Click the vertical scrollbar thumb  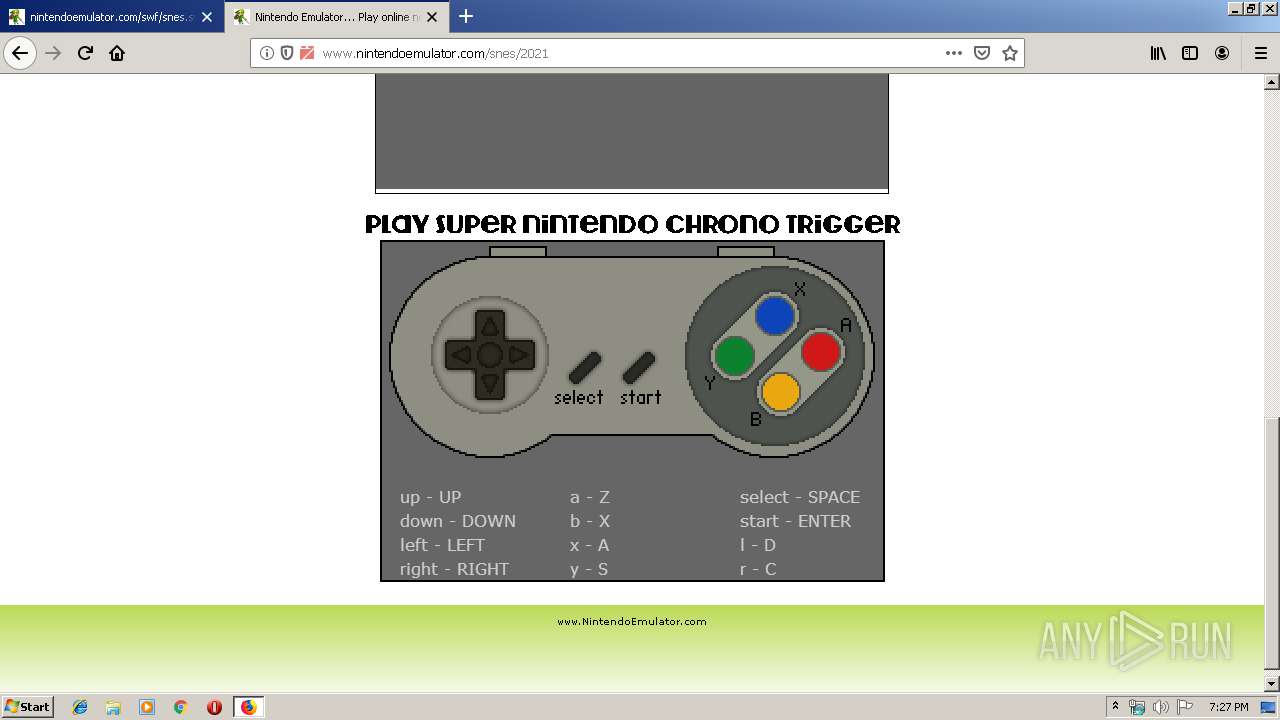[1271, 543]
